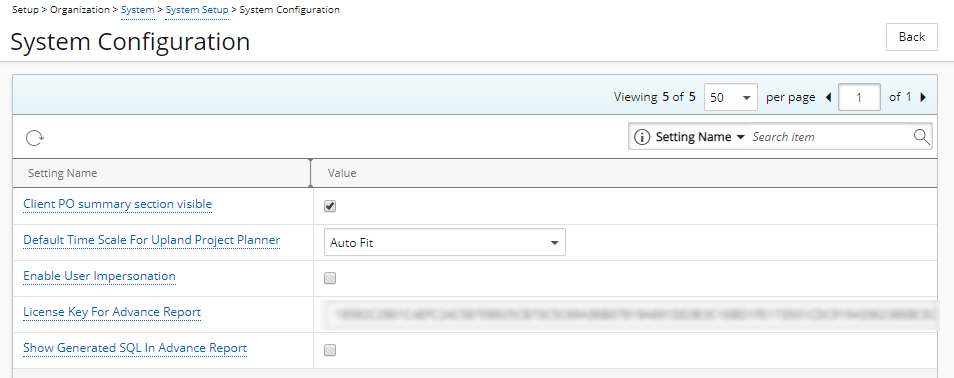Open Default Time Scale For Upland Project Planner
The height and width of the screenshot is (378, 954).
151,240
